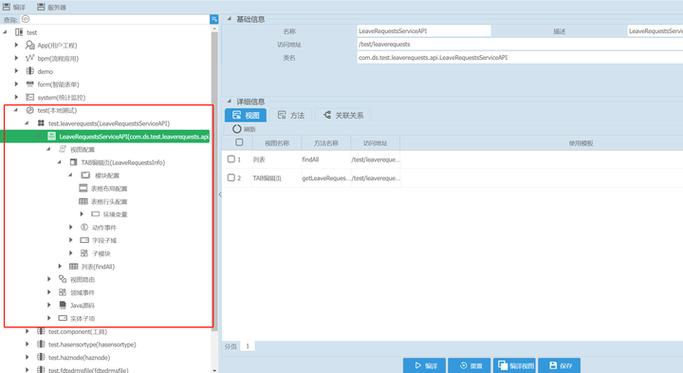Switch to the 关联关系 tab
This screenshot has height=373, width=683.
click(343, 115)
